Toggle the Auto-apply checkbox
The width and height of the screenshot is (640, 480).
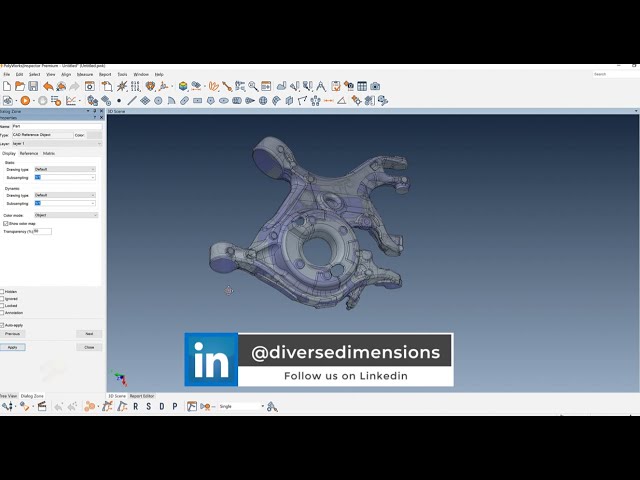coord(2,325)
